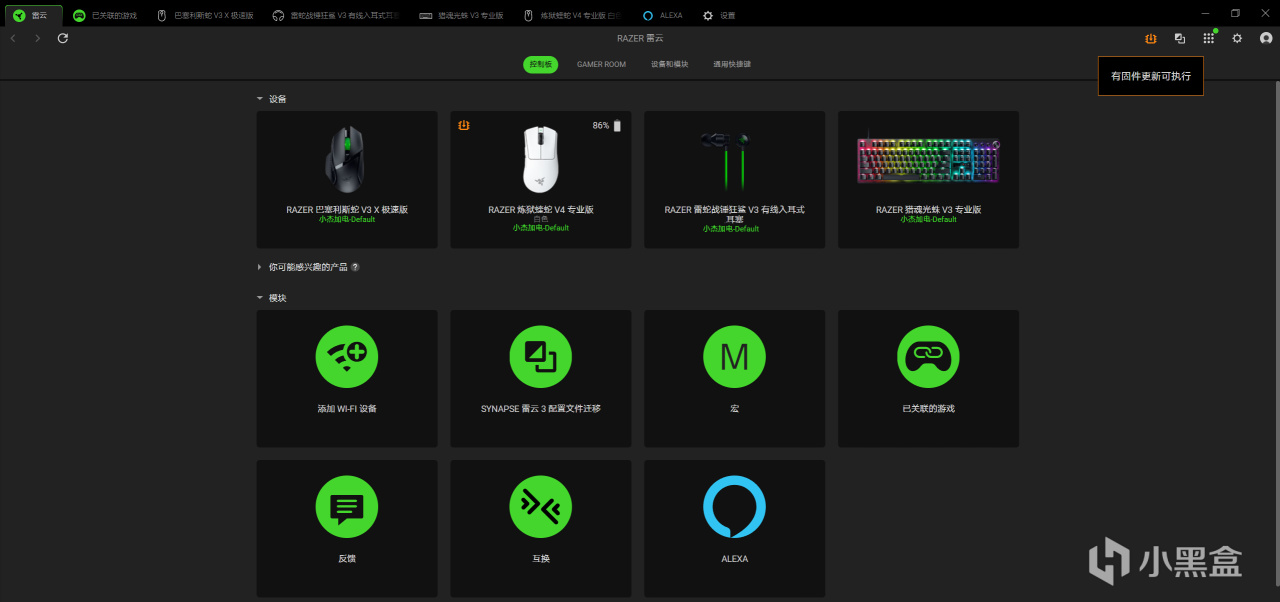
Task: Open the 宏 macro module icon
Action: (x=734, y=357)
